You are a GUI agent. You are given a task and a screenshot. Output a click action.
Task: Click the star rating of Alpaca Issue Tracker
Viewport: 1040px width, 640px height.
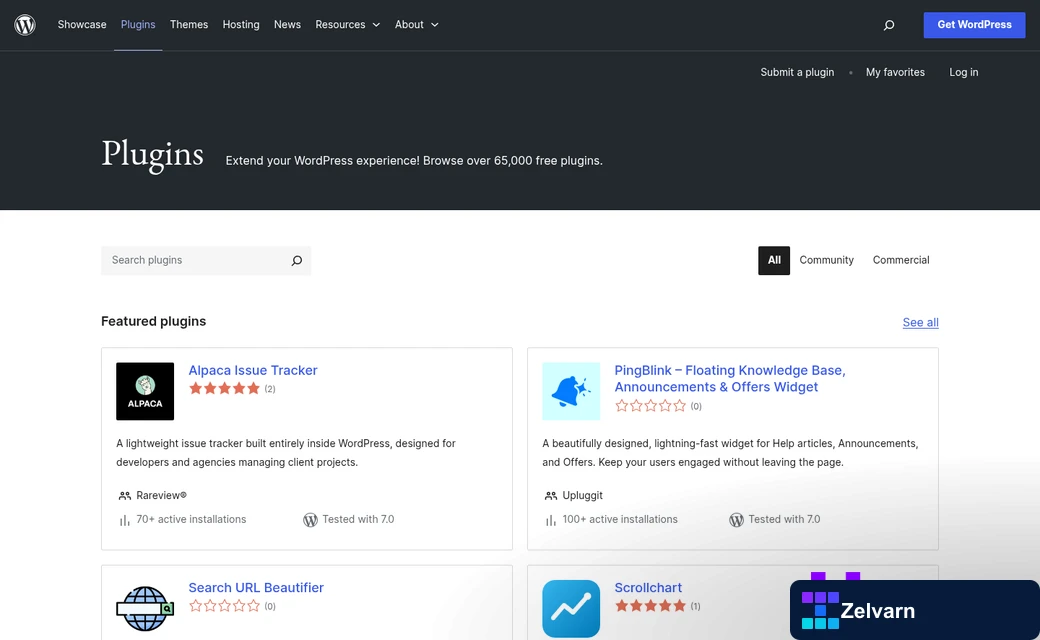(224, 389)
